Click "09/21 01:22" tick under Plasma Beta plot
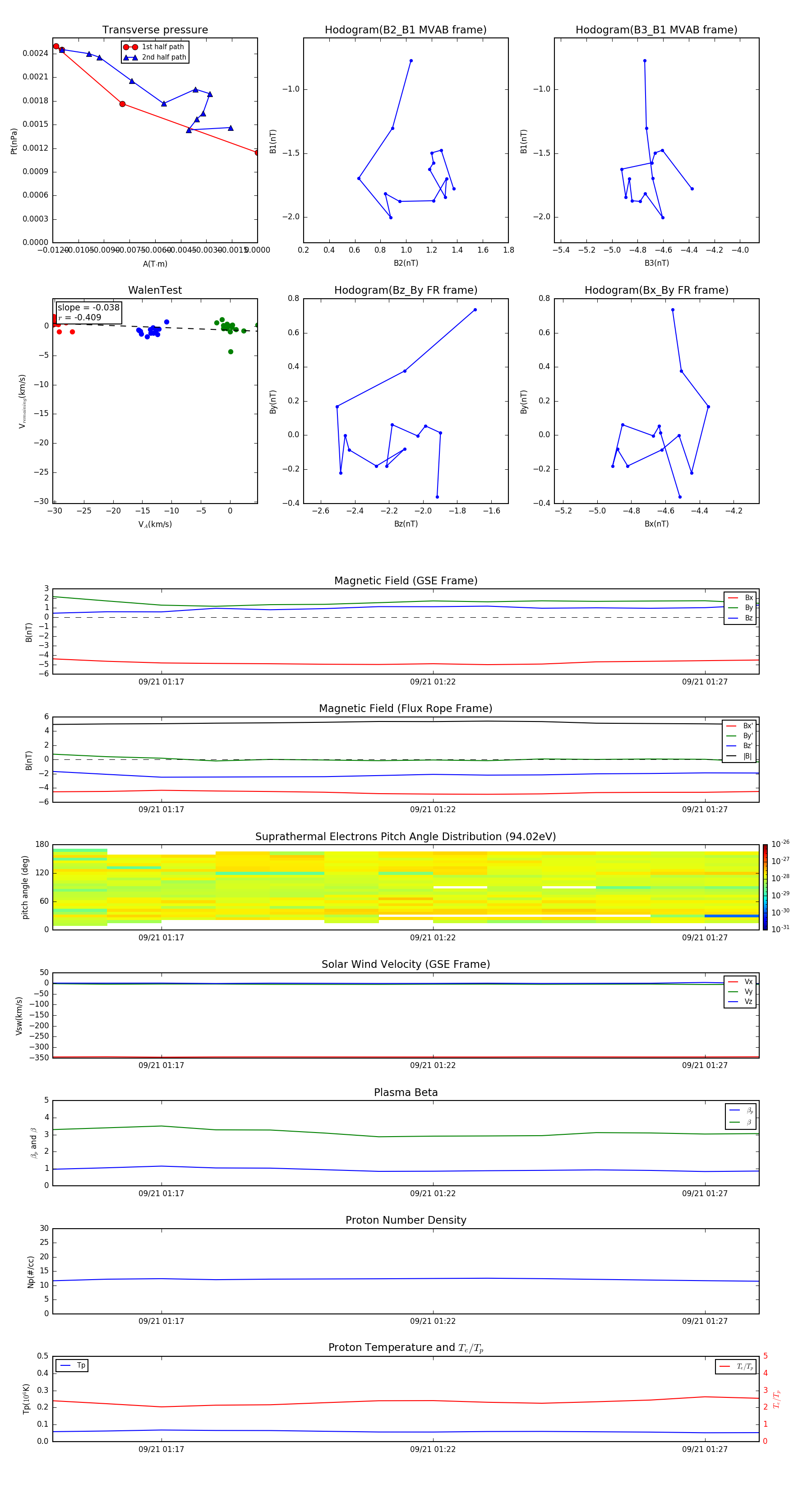This screenshot has height=1489, width=812. pos(433,1193)
